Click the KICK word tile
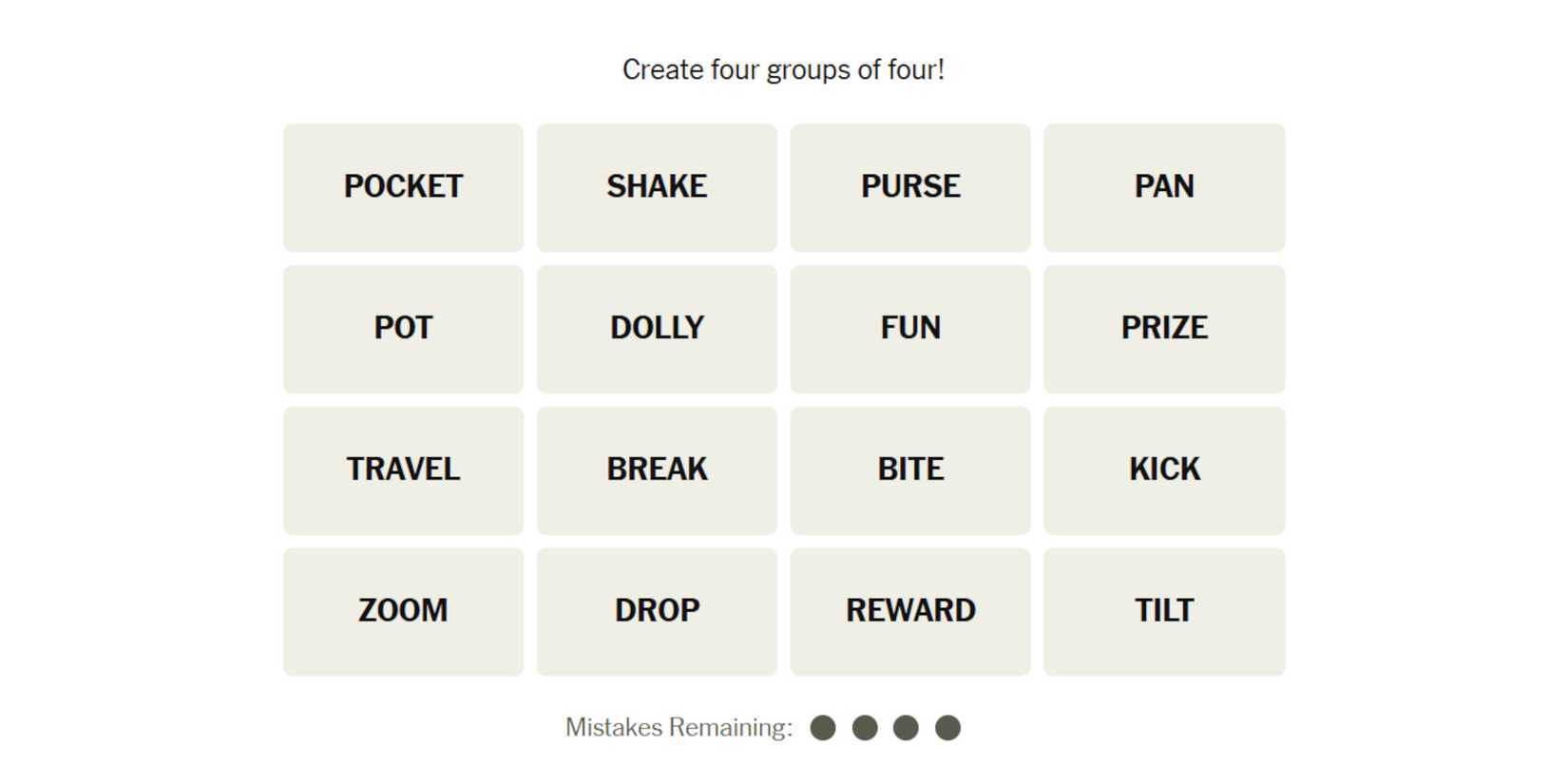Image resolution: width=1568 pixels, height=784 pixels. pos(1164,470)
